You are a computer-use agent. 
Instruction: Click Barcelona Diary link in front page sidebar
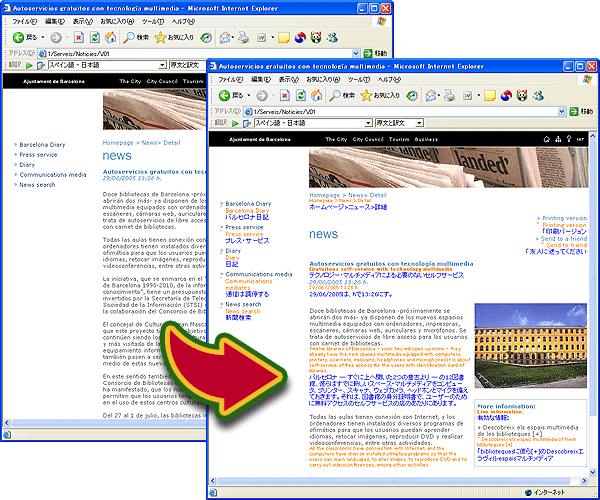tap(248, 204)
